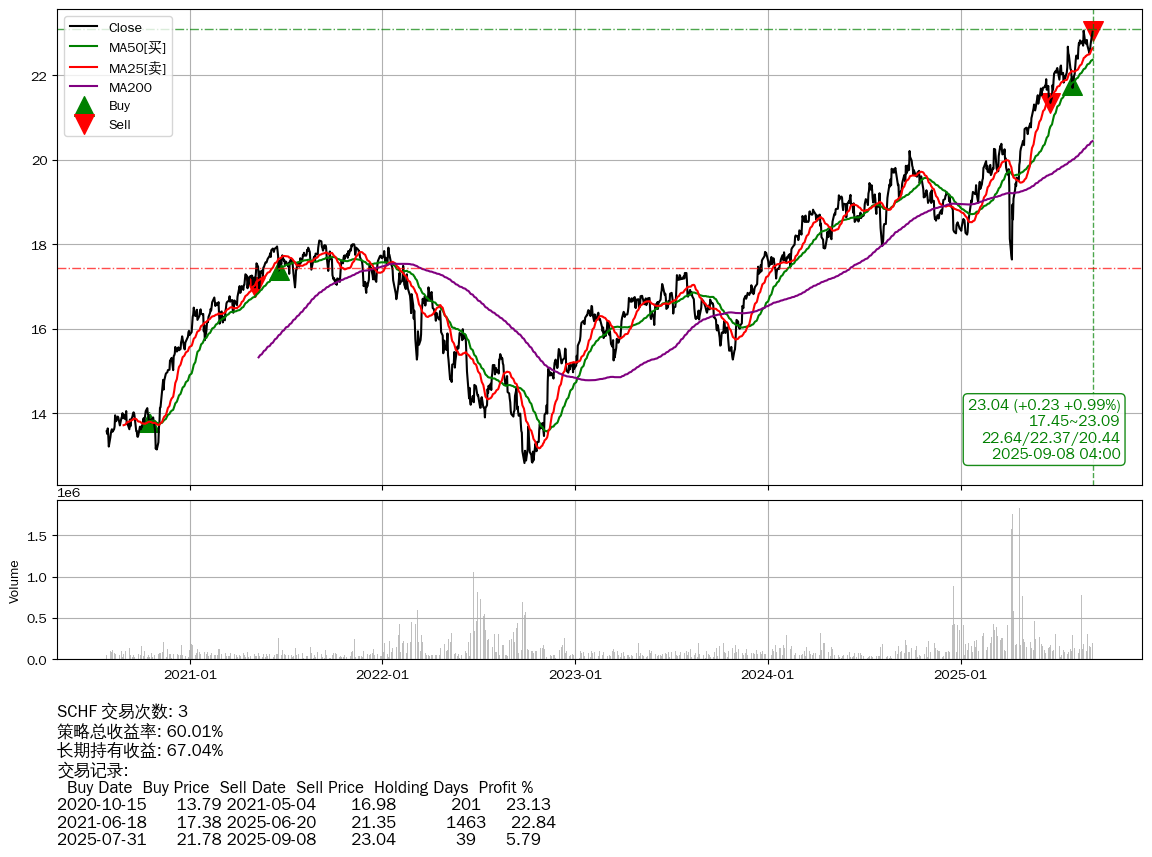1152x857 pixels.
Task: Select the red Sell marker from May 2021
Action: pyautogui.click(x=256, y=287)
